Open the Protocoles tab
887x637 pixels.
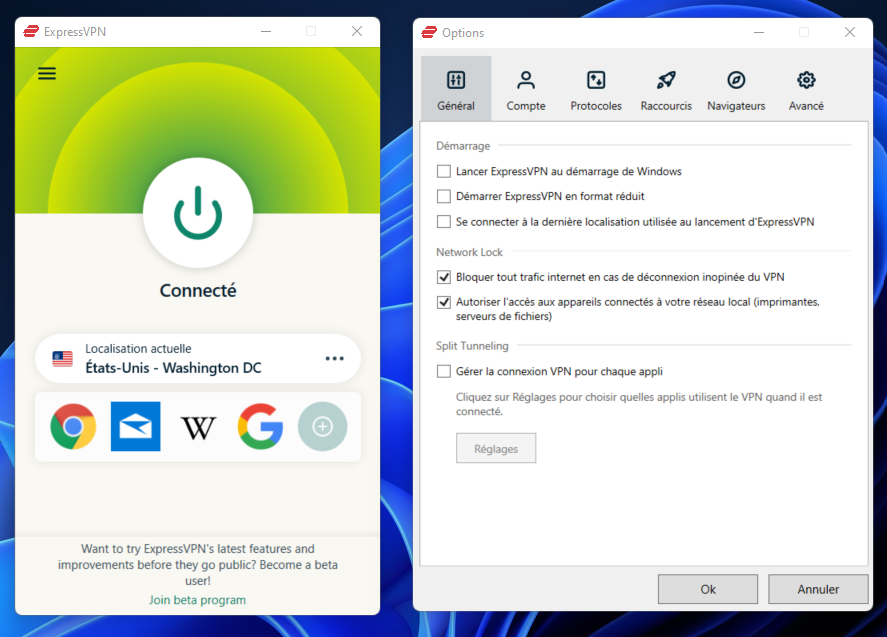(x=596, y=89)
